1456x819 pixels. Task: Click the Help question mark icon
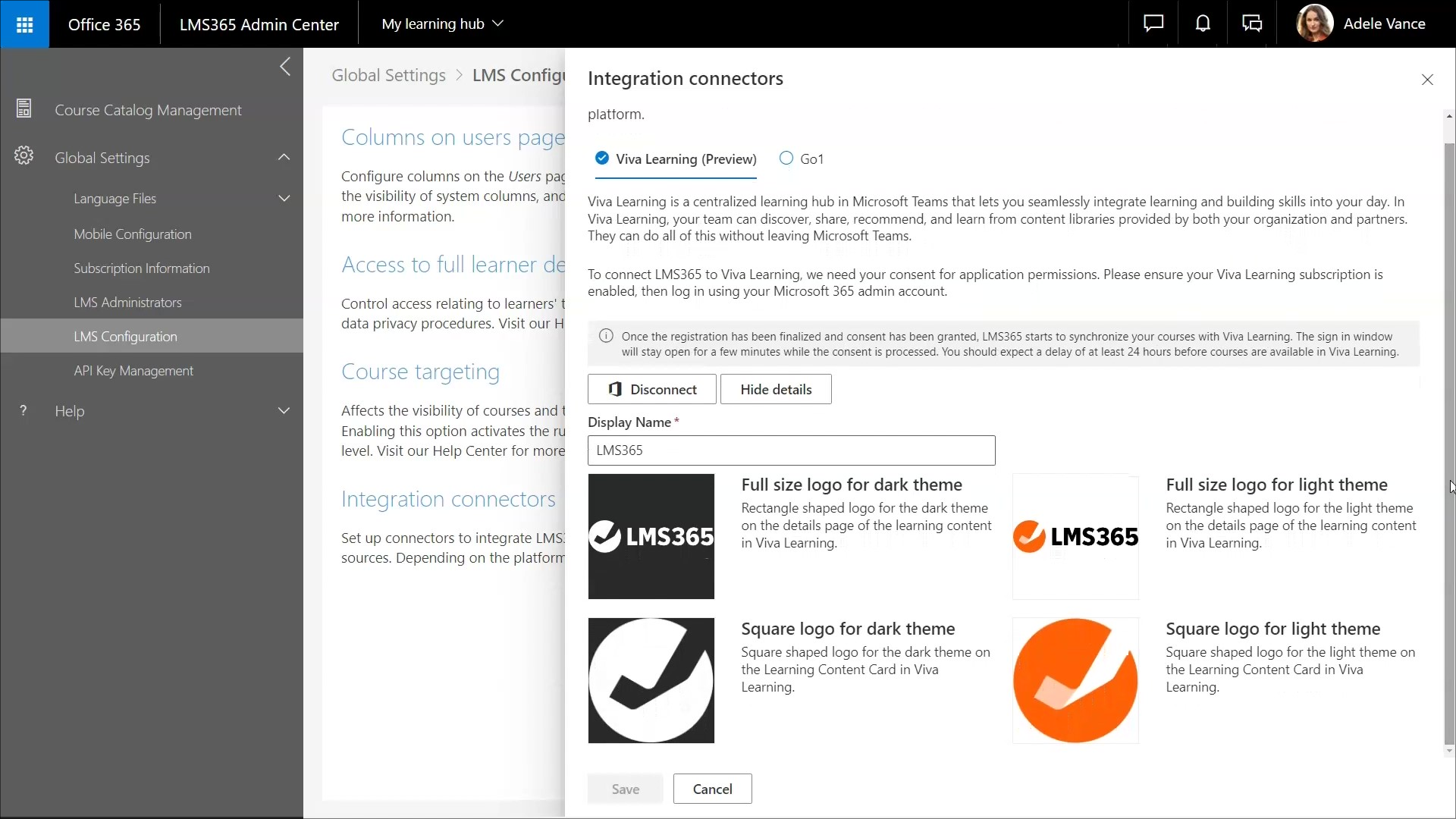coord(24,410)
